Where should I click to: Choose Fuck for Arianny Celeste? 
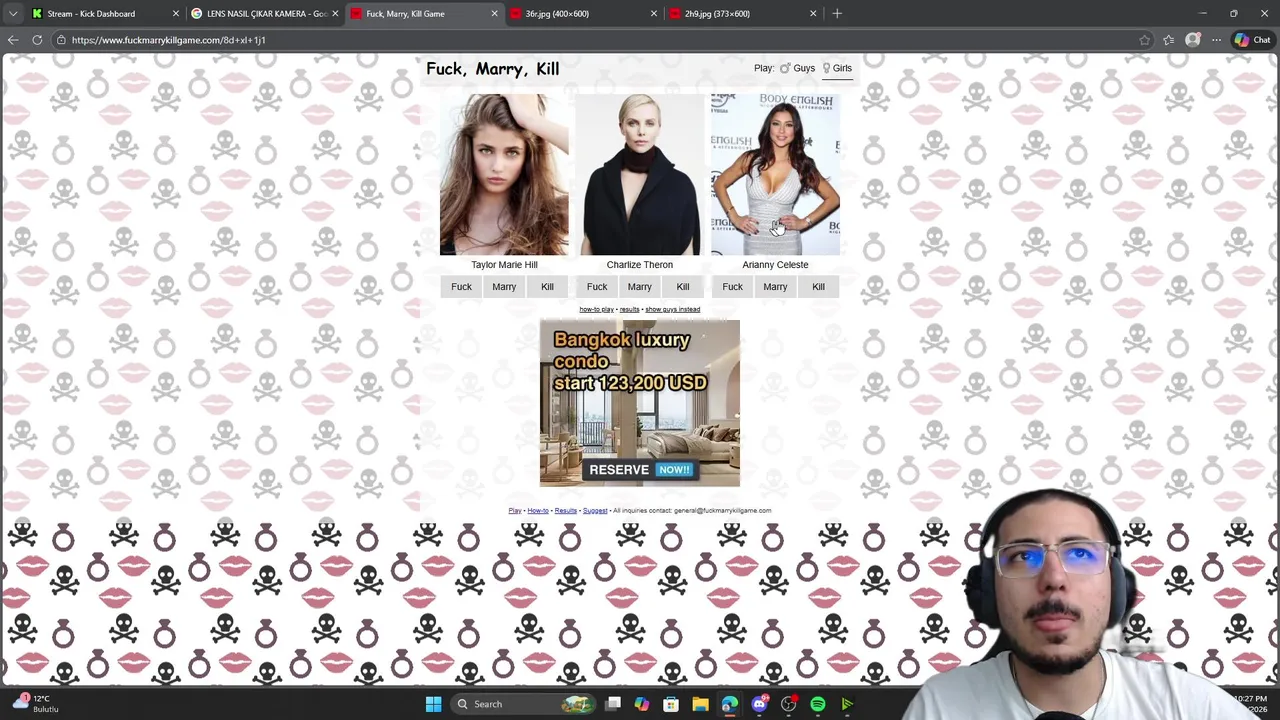732,287
